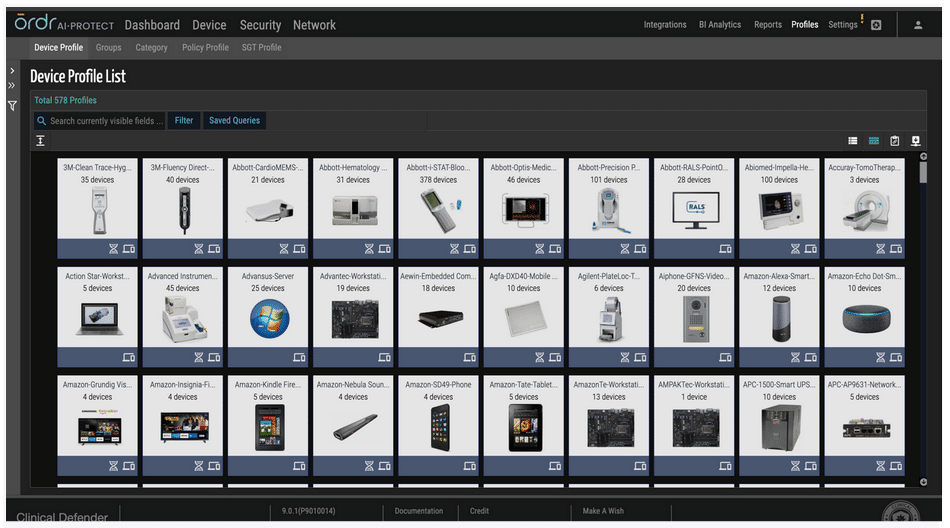Open BI Analytics page

pyautogui.click(x=720, y=25)
